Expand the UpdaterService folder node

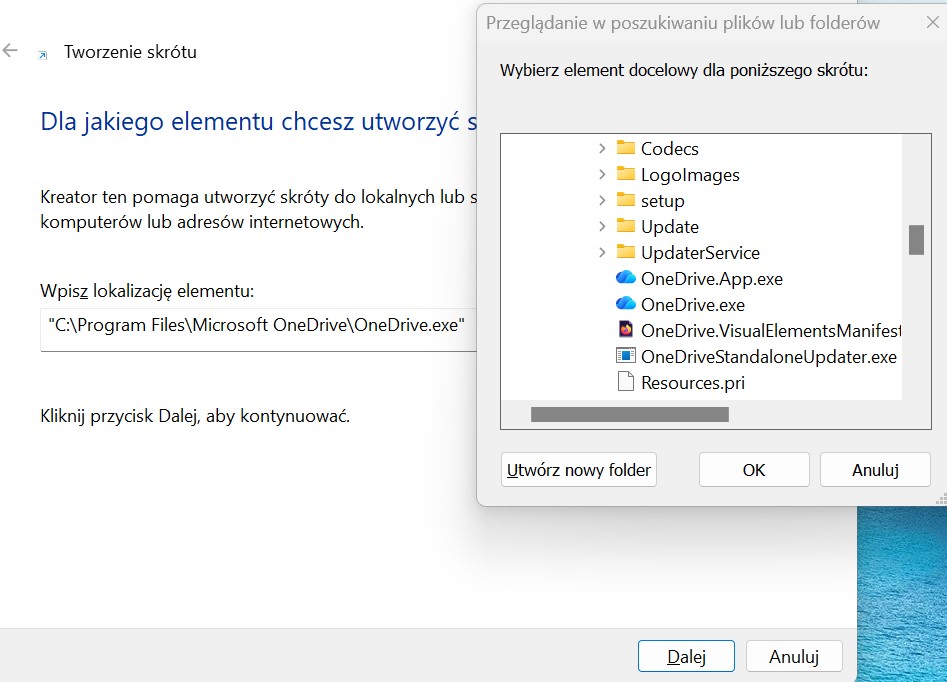[x=602, y=252]
